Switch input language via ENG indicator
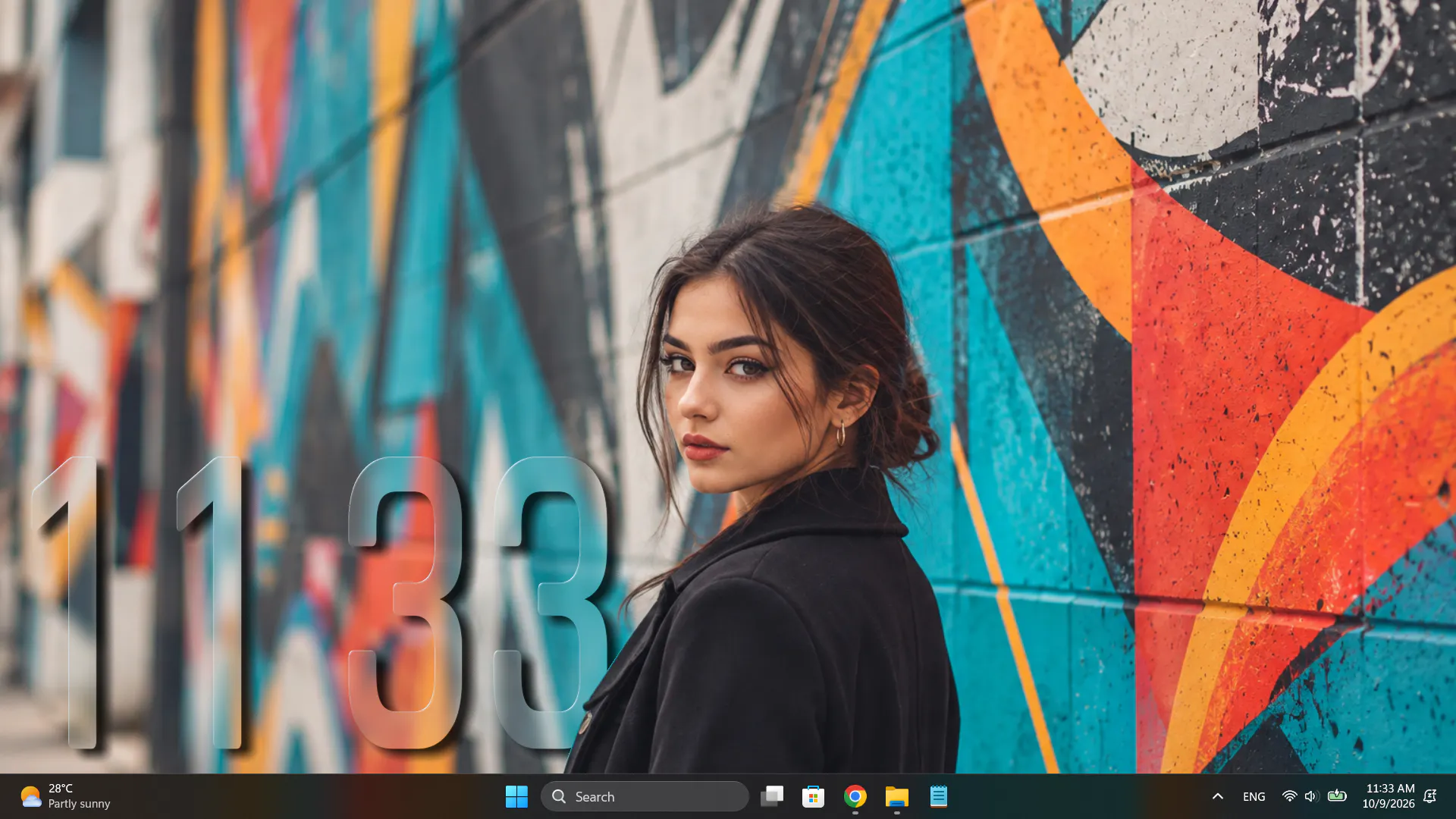This screenshot has height=819, width=1456. point(1254,796)
